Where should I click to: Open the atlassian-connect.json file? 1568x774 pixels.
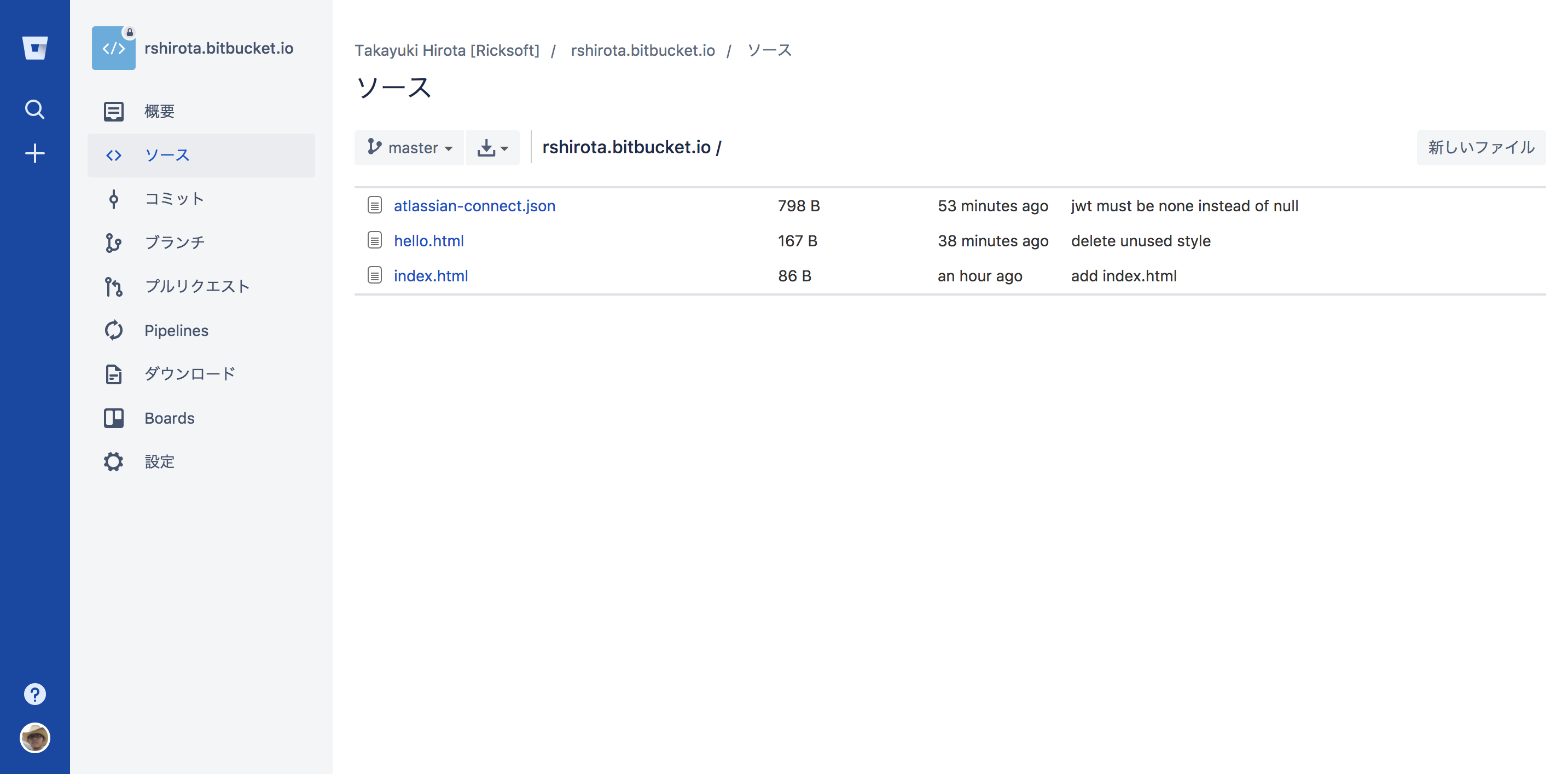475,206
